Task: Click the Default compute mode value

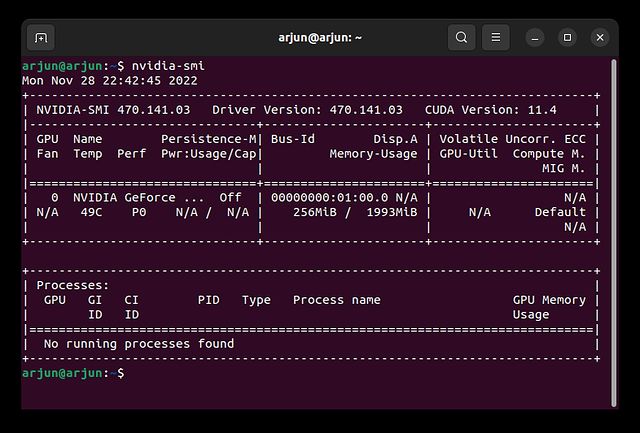Action: 560,212
